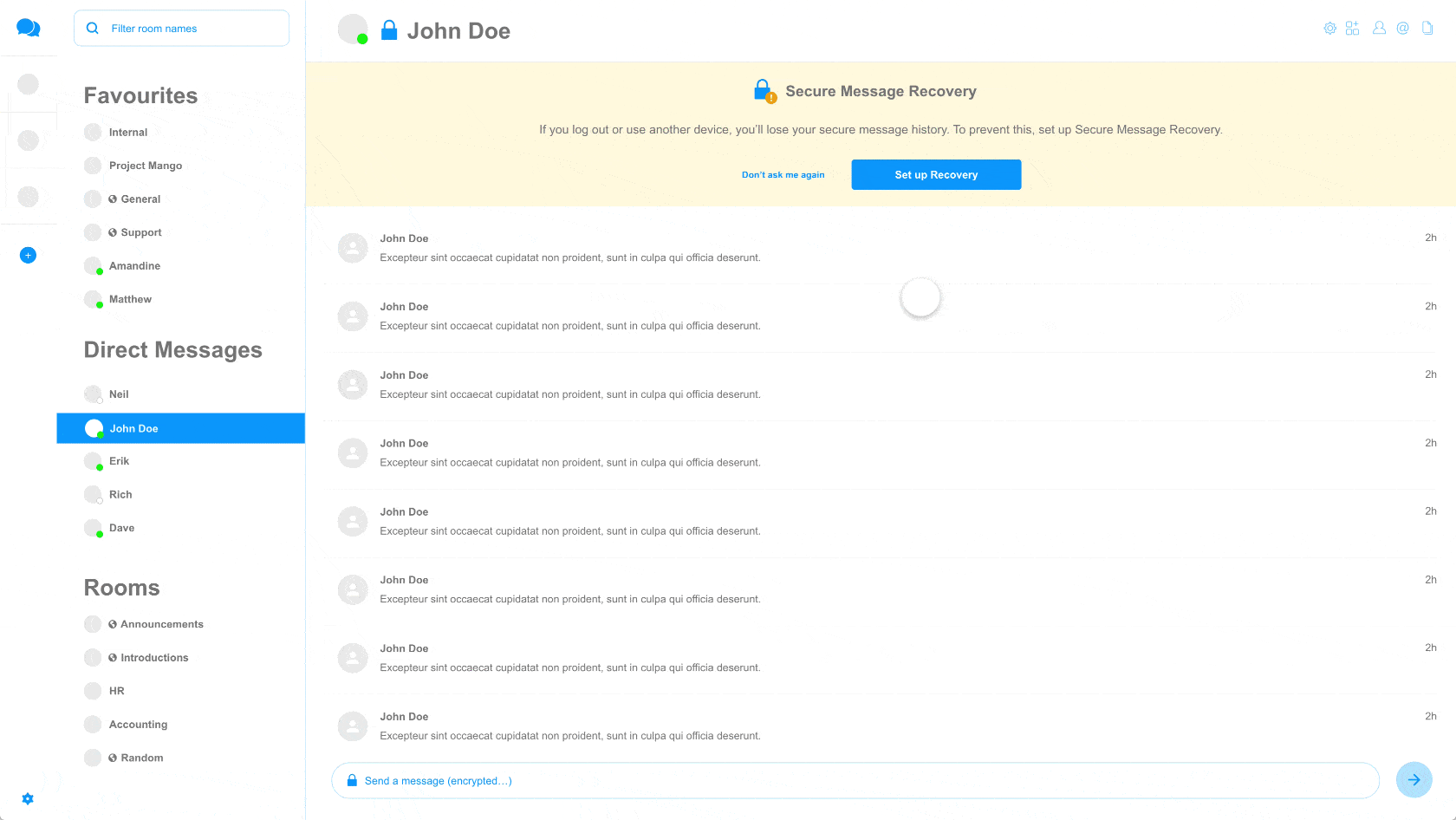Open direct message with Neil

pyautogui.click(x=119, y=394)
